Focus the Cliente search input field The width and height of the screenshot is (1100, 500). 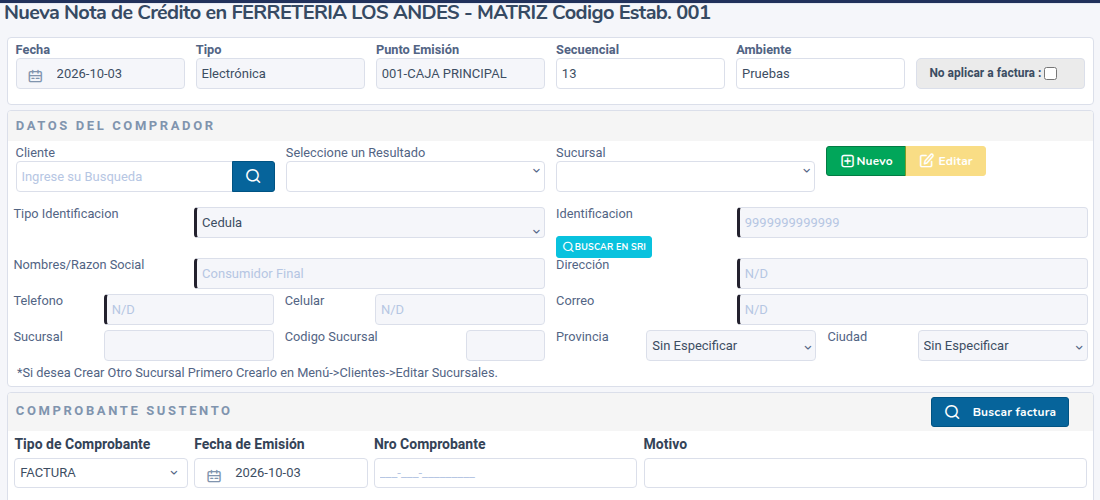click(124, 176)
